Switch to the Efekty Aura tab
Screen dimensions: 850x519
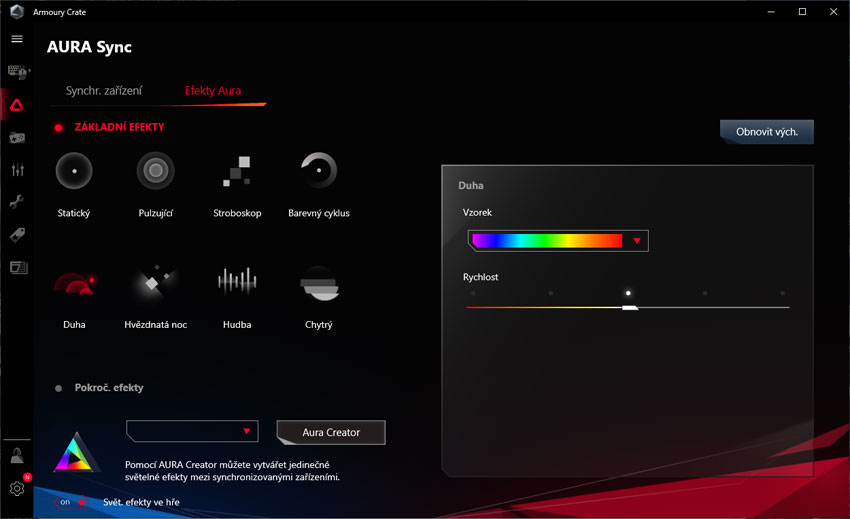click(x=213, y=91)
